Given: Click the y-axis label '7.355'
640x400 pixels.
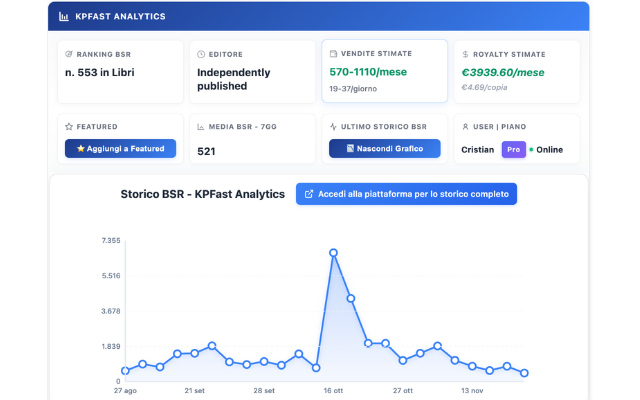Looking at the screenshot, I should pos(111,240).
